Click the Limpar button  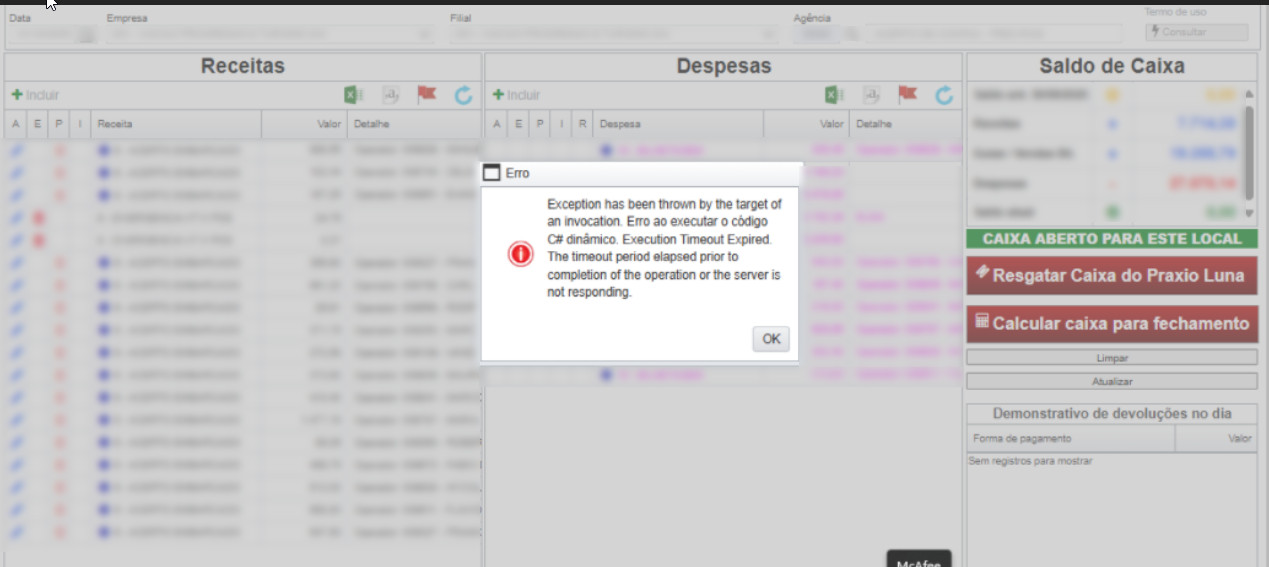coord(1111,357)
